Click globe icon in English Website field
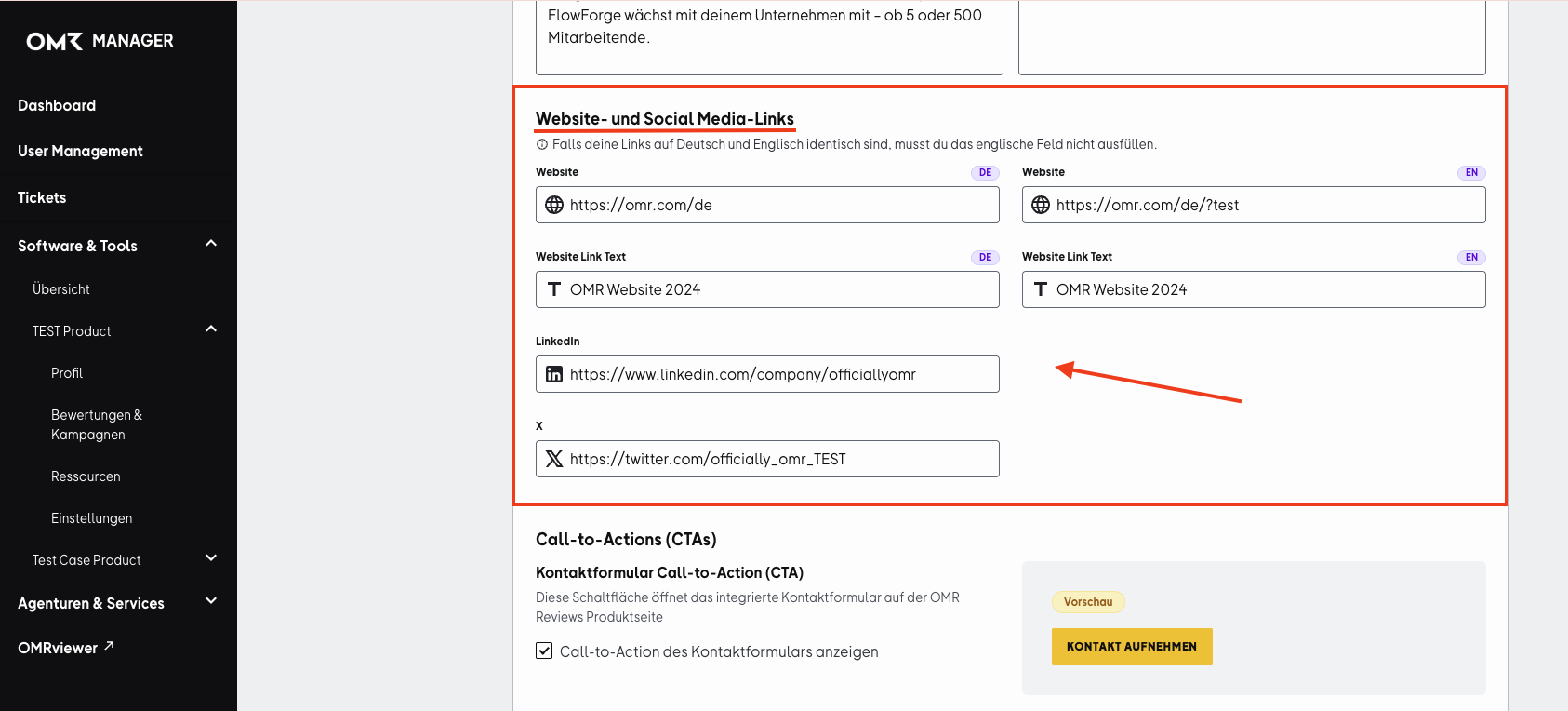Viewport: 1568px width, 711px height. tap(1041, 205)
